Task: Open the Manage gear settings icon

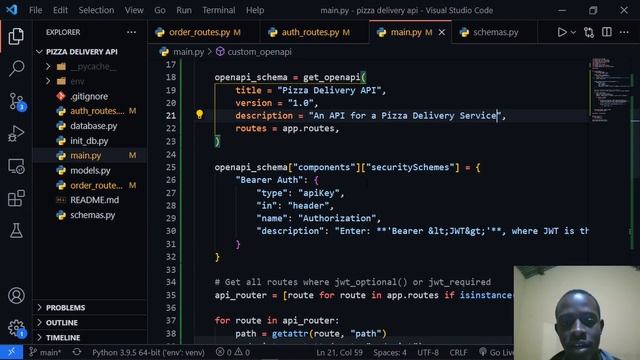Action: pos(16,328)
